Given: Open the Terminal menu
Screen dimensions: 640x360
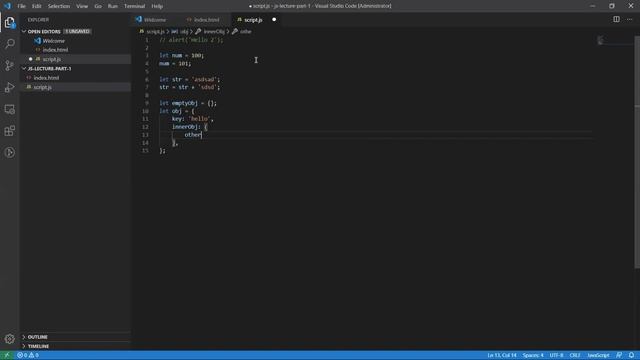Looking at the screenshot, I should pyautogui.click(x=134, y=6).
